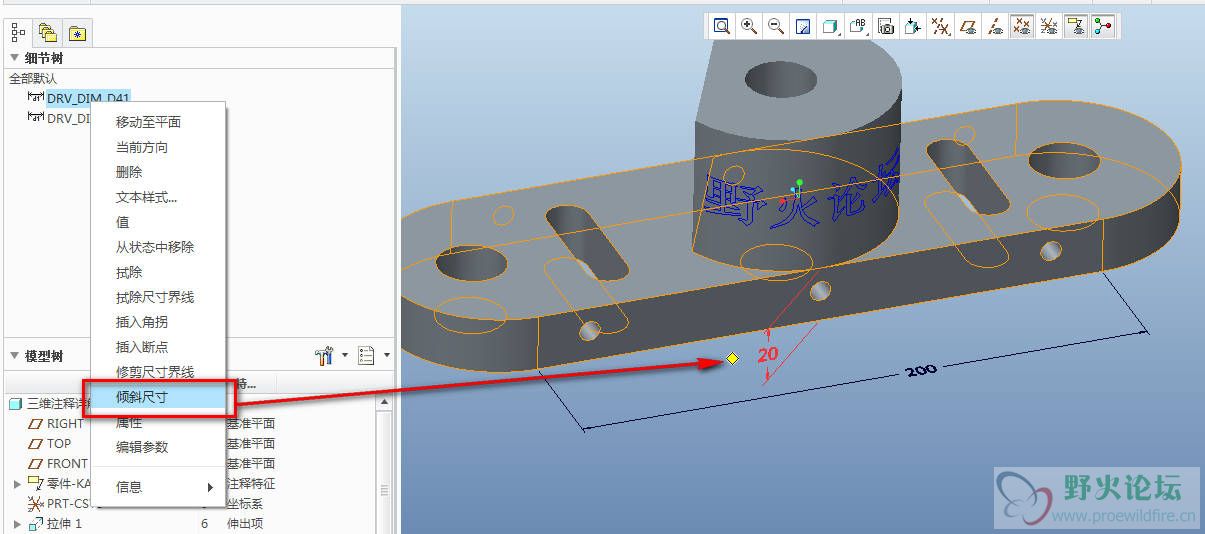Image resolution: width=1205 pixels, height=534 pixels.
Task: Choose 当前方向 from the context menu
Action: pos(159,147)
